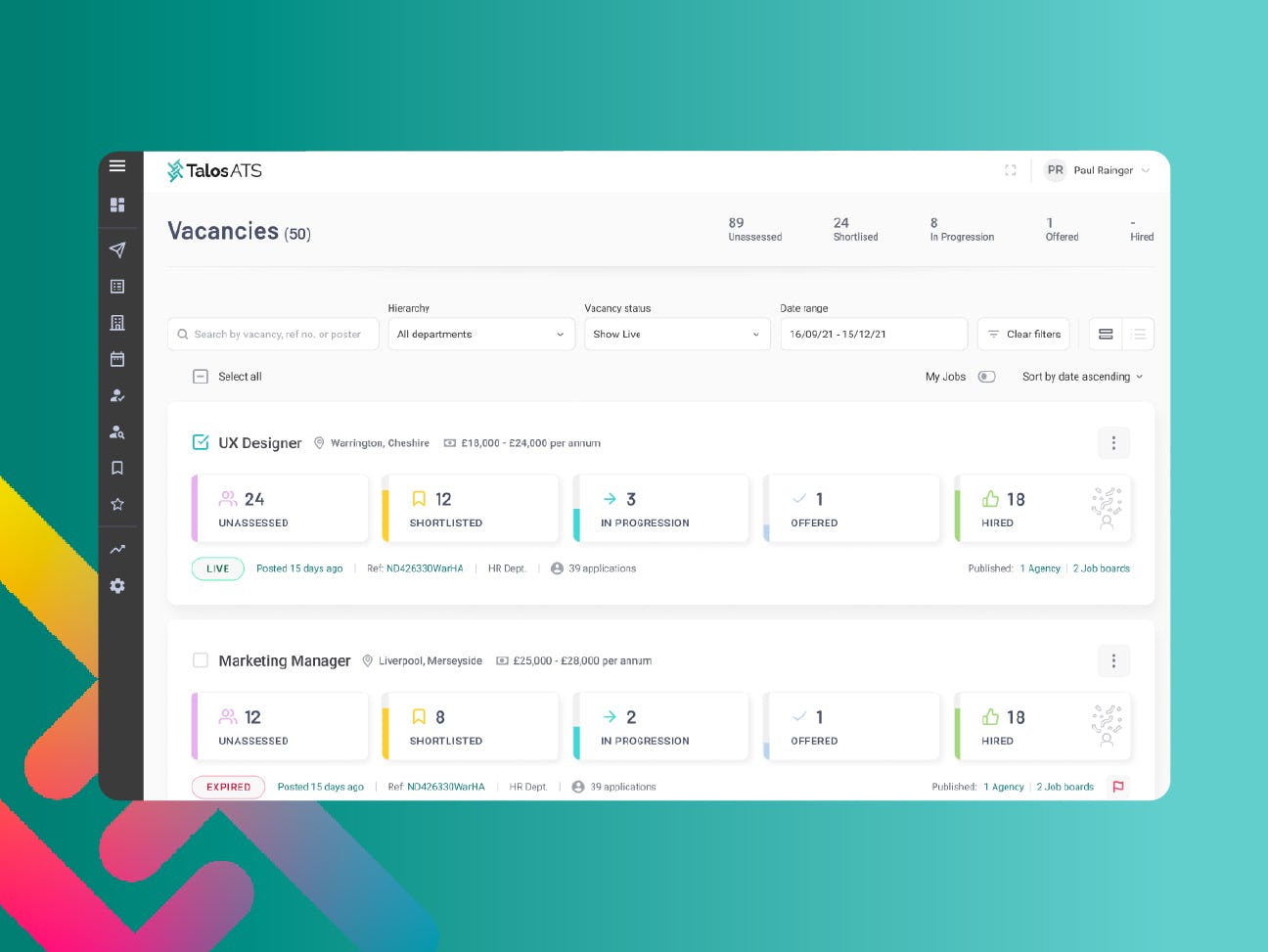Click the EXPIRED status badge
1268x952 pixels.
coord(228,787)
